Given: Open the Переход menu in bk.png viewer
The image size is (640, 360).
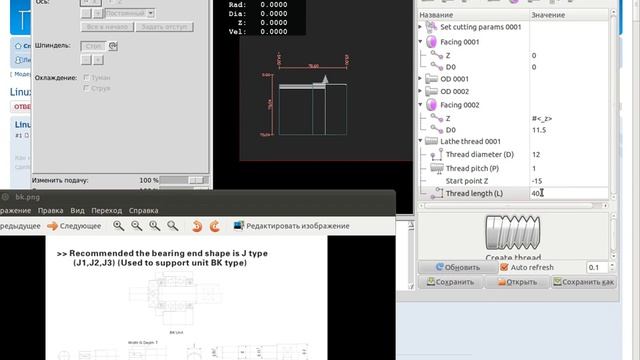Looking at the screenshot, I should coord(107,211).
